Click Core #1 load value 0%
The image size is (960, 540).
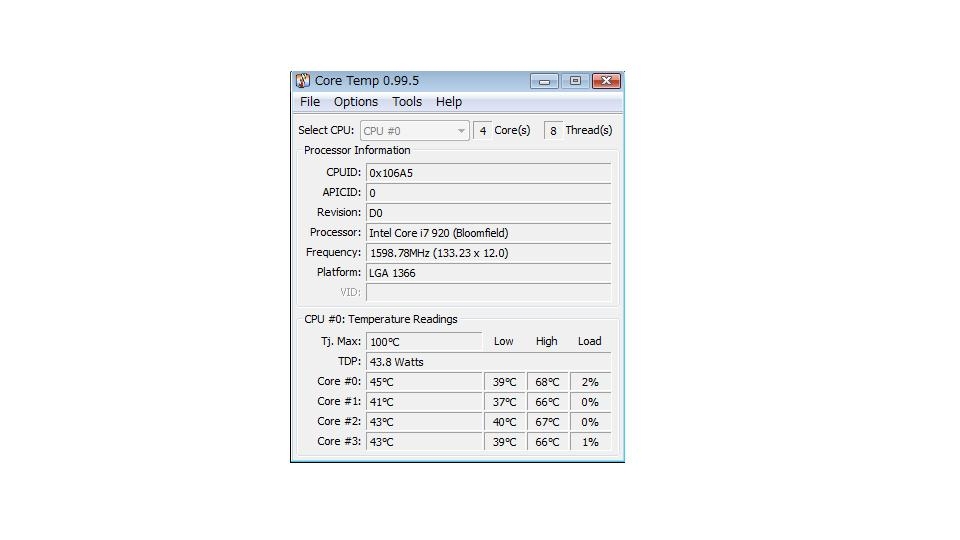coord(590,402)
